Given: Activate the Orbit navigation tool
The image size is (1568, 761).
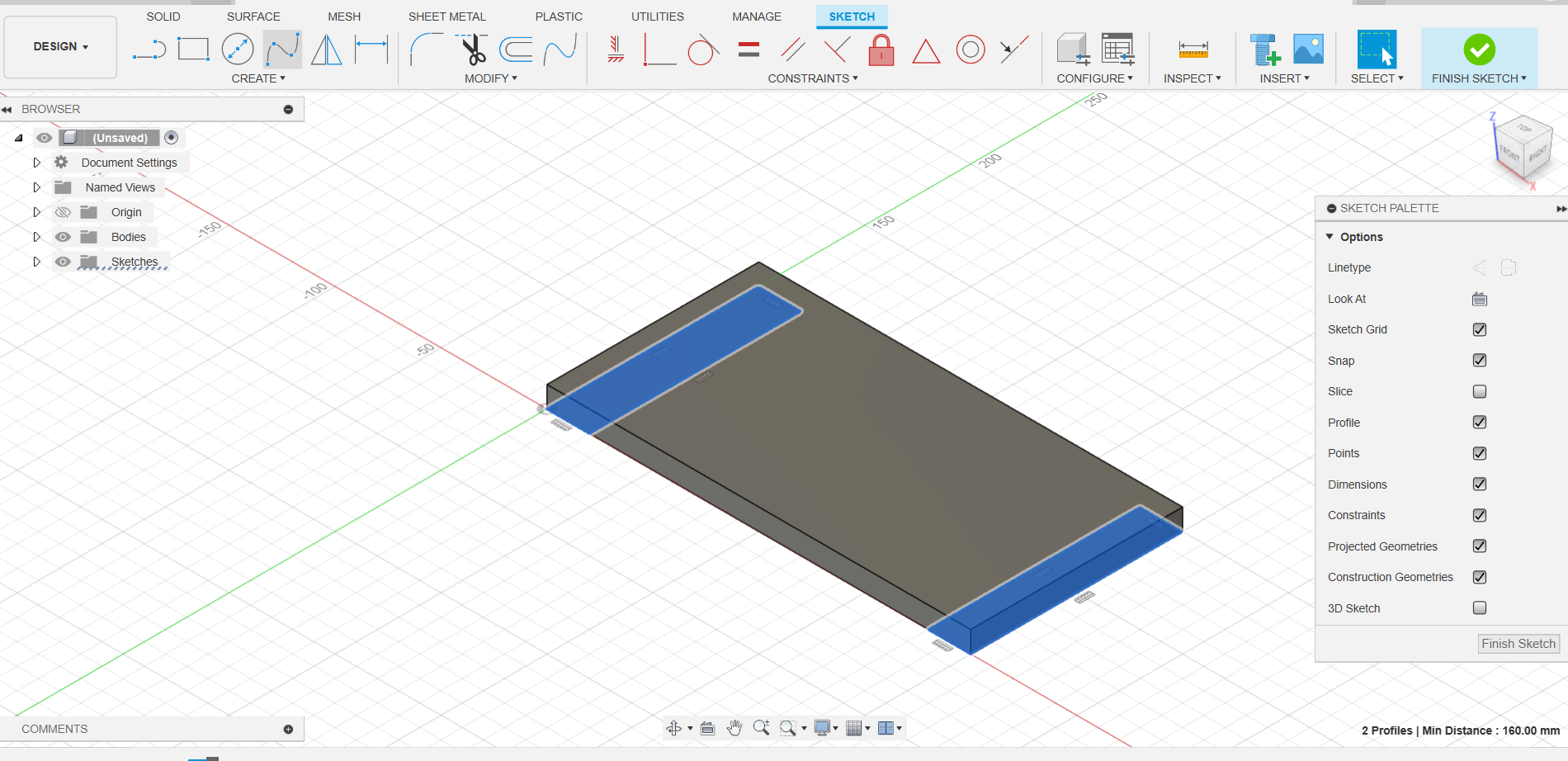Looking at the screenshot, I should point(673,728).
